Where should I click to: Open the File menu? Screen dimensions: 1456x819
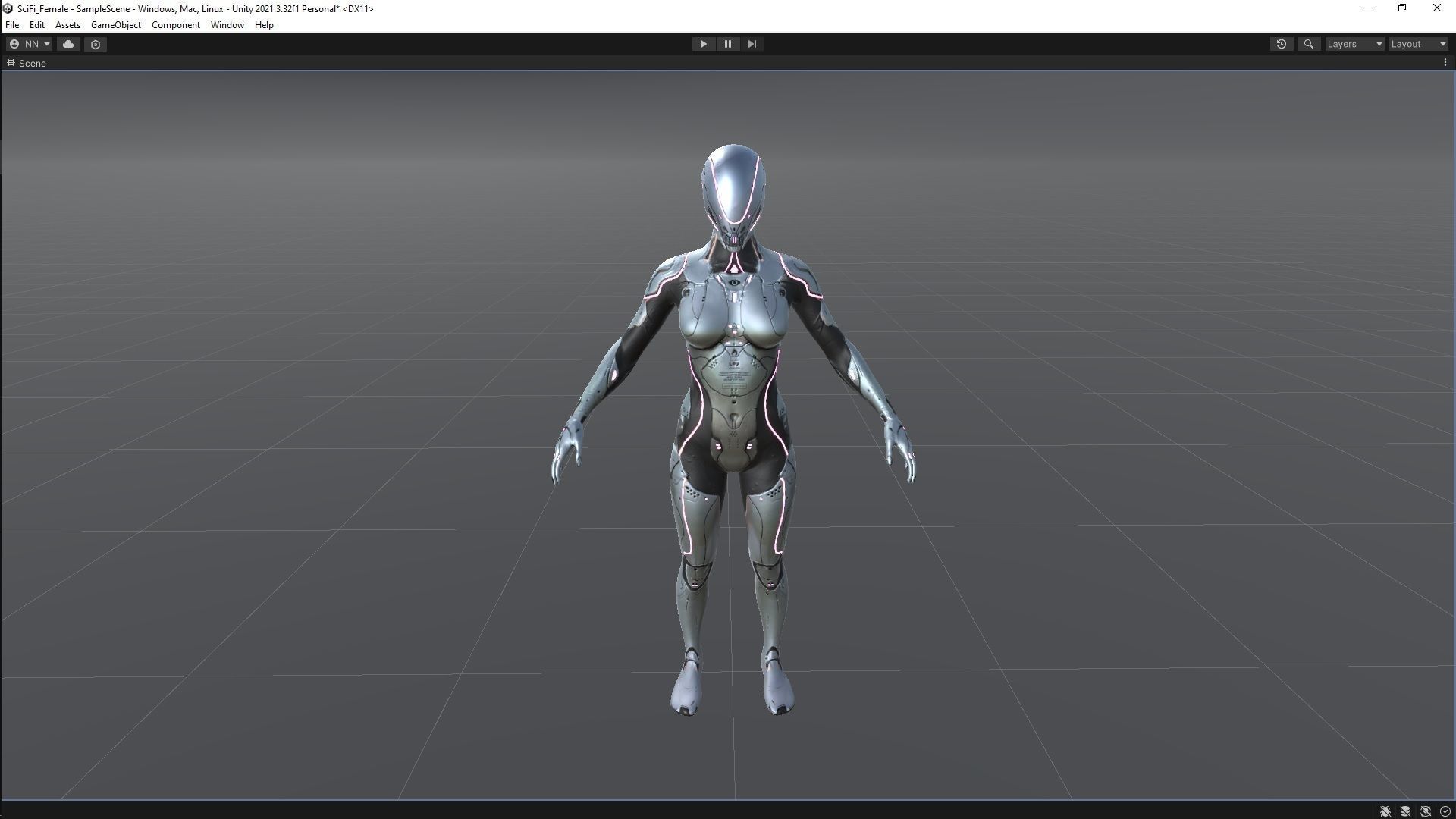12,25
